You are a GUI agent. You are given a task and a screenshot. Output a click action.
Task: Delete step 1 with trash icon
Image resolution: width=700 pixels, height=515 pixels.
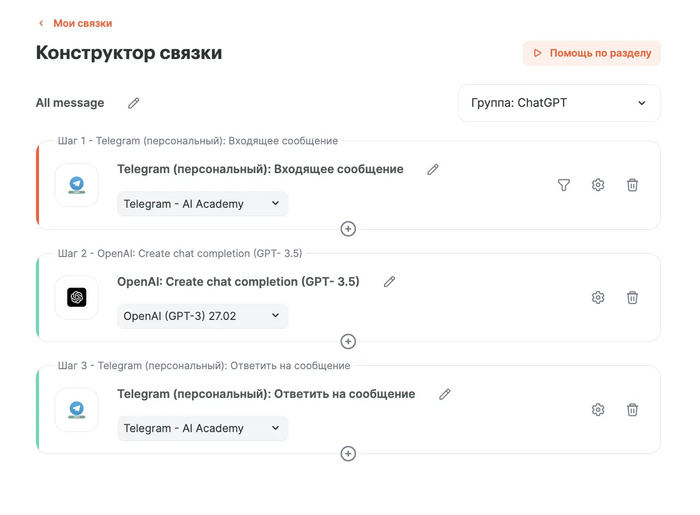[632, 185]
